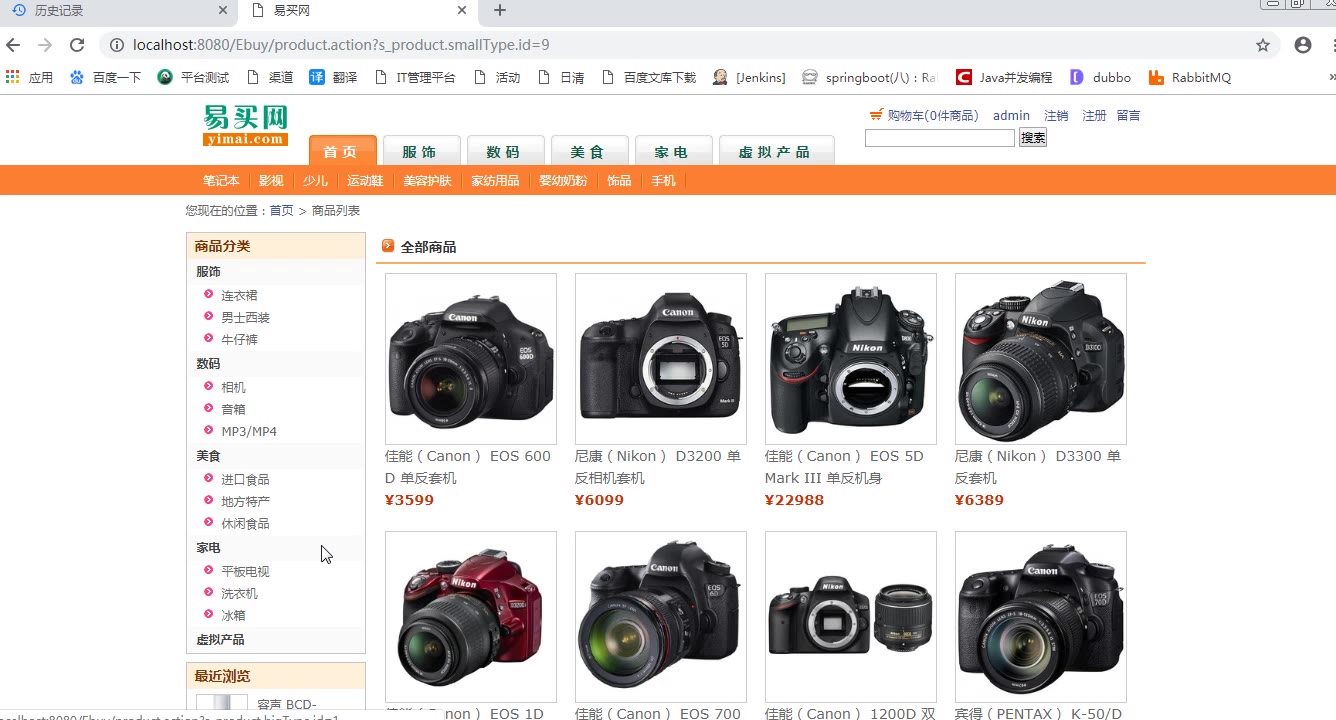The height and width of the screenshot is (720, 1336).
Task: Reload the page with the refresh icon
Action: [77, 45]
